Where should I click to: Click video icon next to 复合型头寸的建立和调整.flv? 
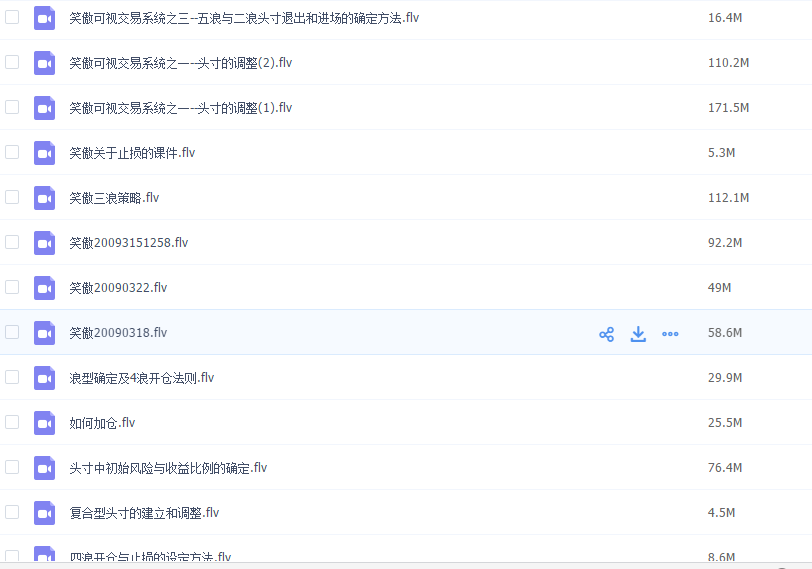(44, 513)
